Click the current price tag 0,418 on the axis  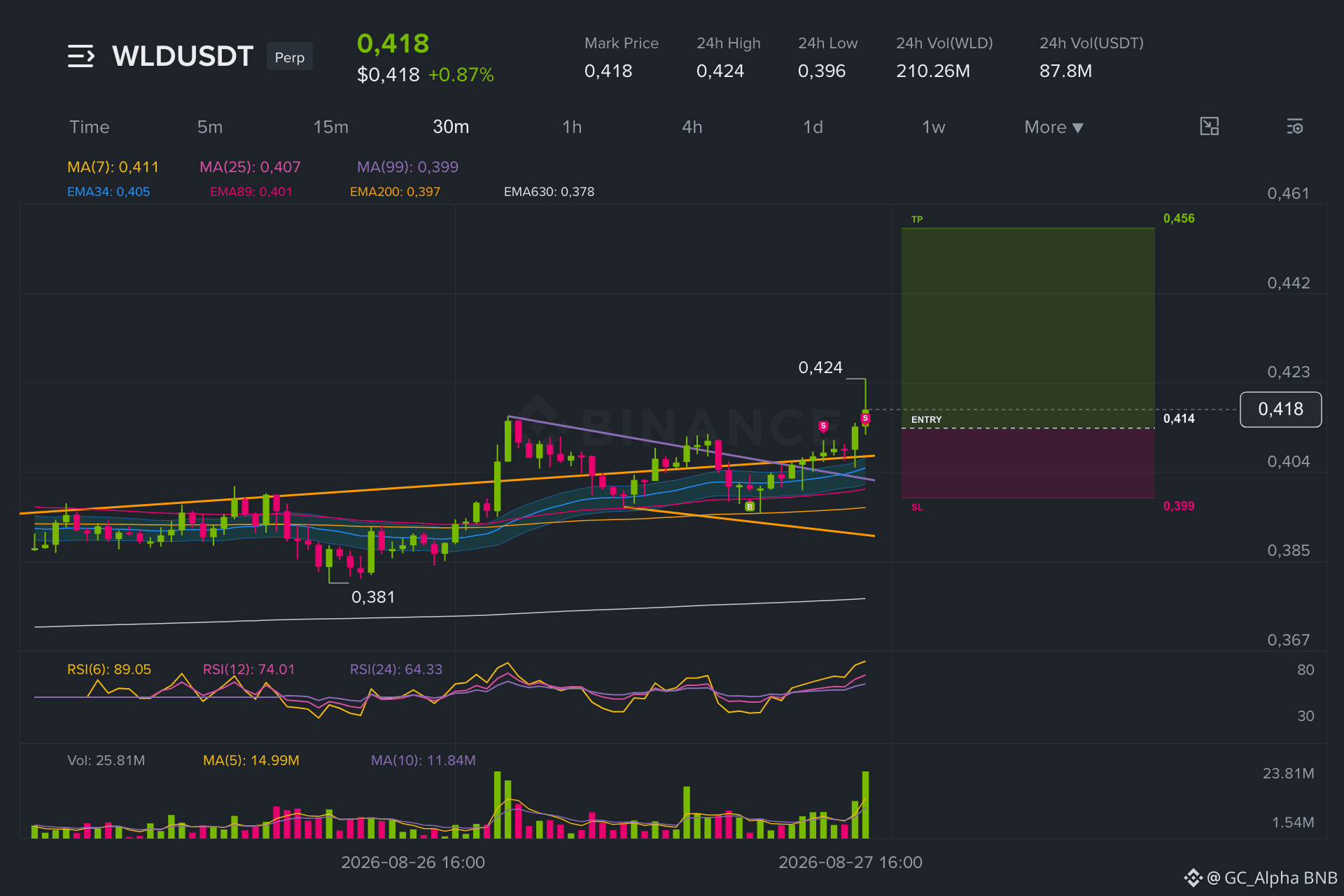coord(1280,409)
